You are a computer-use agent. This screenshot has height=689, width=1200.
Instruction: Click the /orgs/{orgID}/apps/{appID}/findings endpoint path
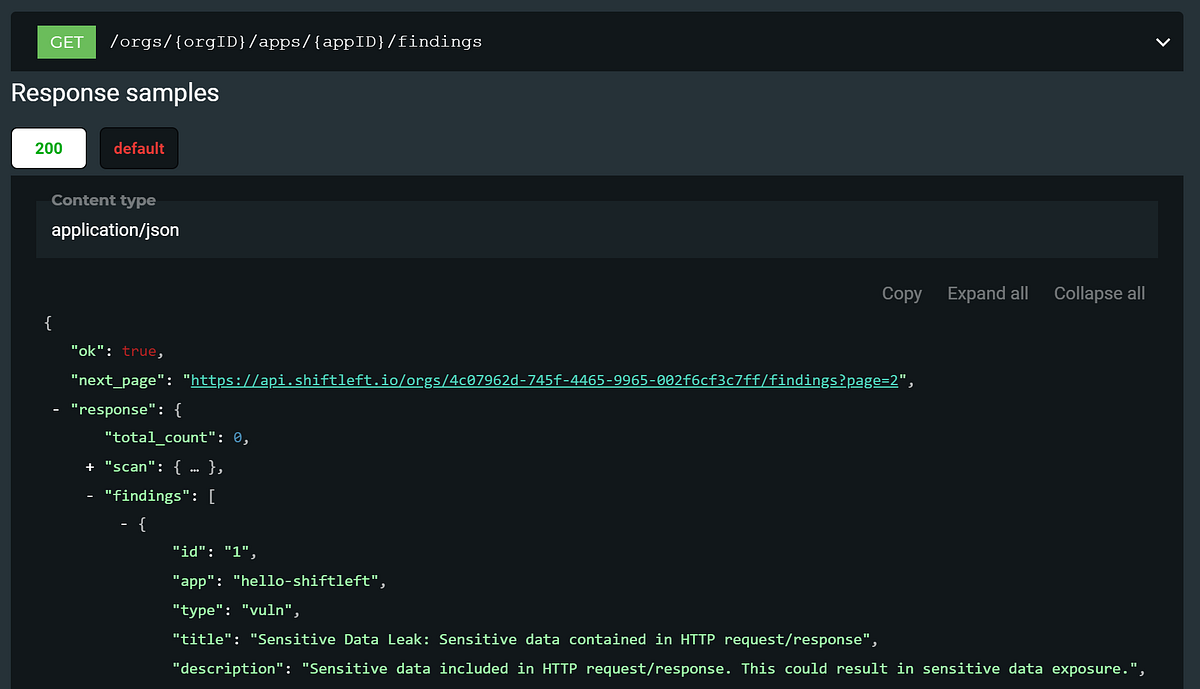[x=296, y=42]
